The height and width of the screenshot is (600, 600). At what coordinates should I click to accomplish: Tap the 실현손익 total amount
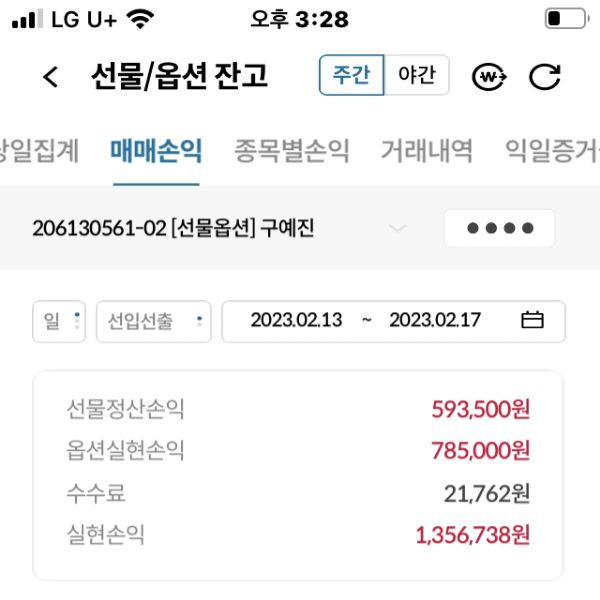coord(472,534)
